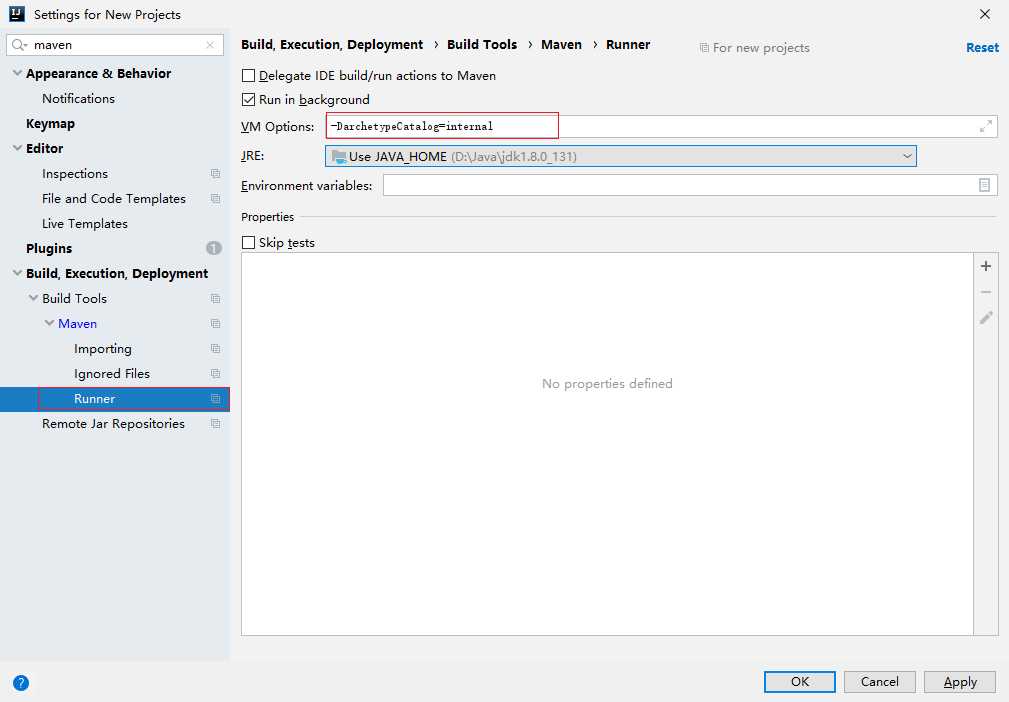Screen dimensions: 1009x702
Task: Click project-level icon next to Ignored Files
Action: coord(216,374)
